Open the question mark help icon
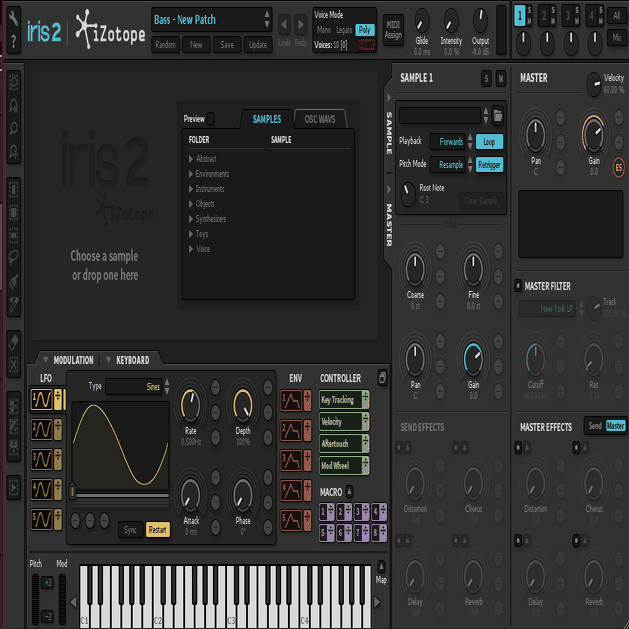Image resolution: width=629 pixels, height=629 pixels. [14, 40]
